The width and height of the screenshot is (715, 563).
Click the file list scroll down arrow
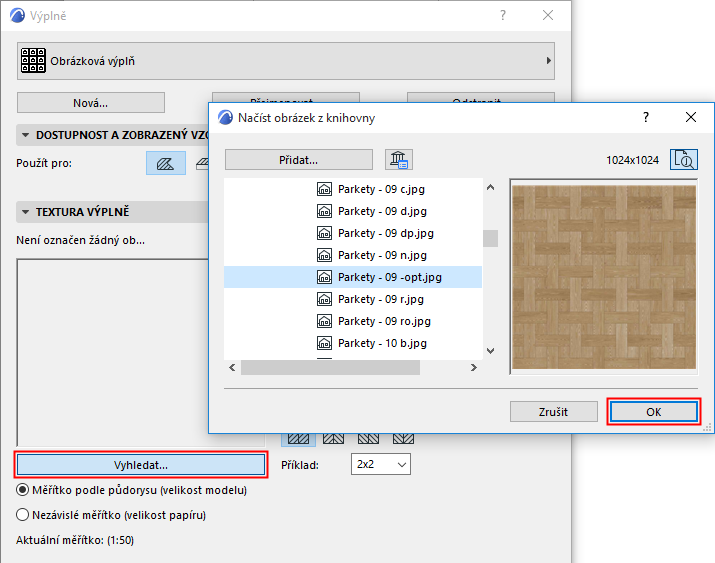[490, 351]
